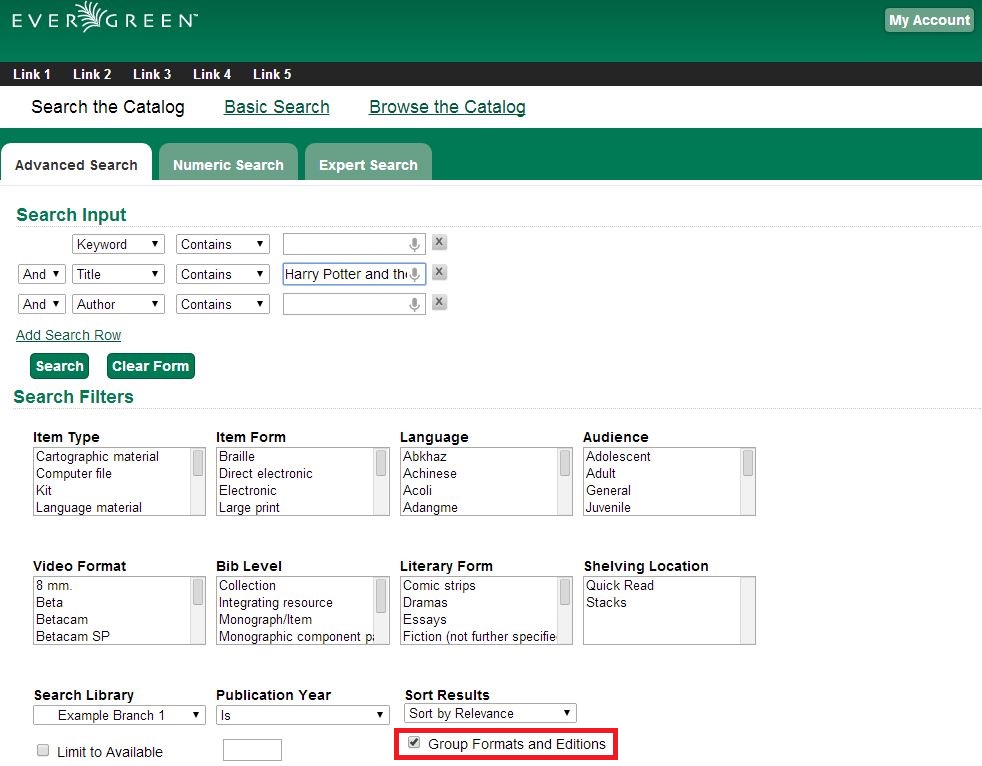Clear the Author row using its X icon

pos(438,302)
